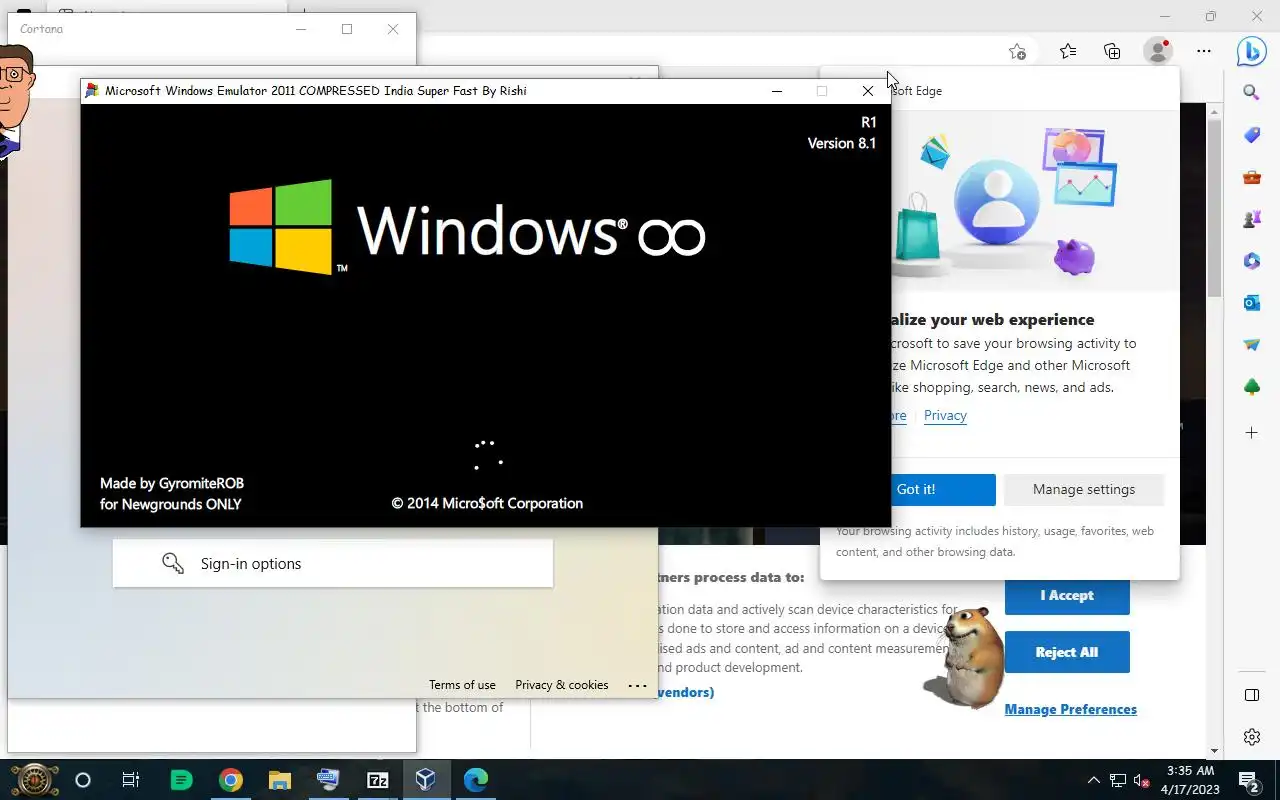Screen dimensions: 1280x800
Task: Add a new app to Edge sidebar
Action: click(x=1251, y=433)
